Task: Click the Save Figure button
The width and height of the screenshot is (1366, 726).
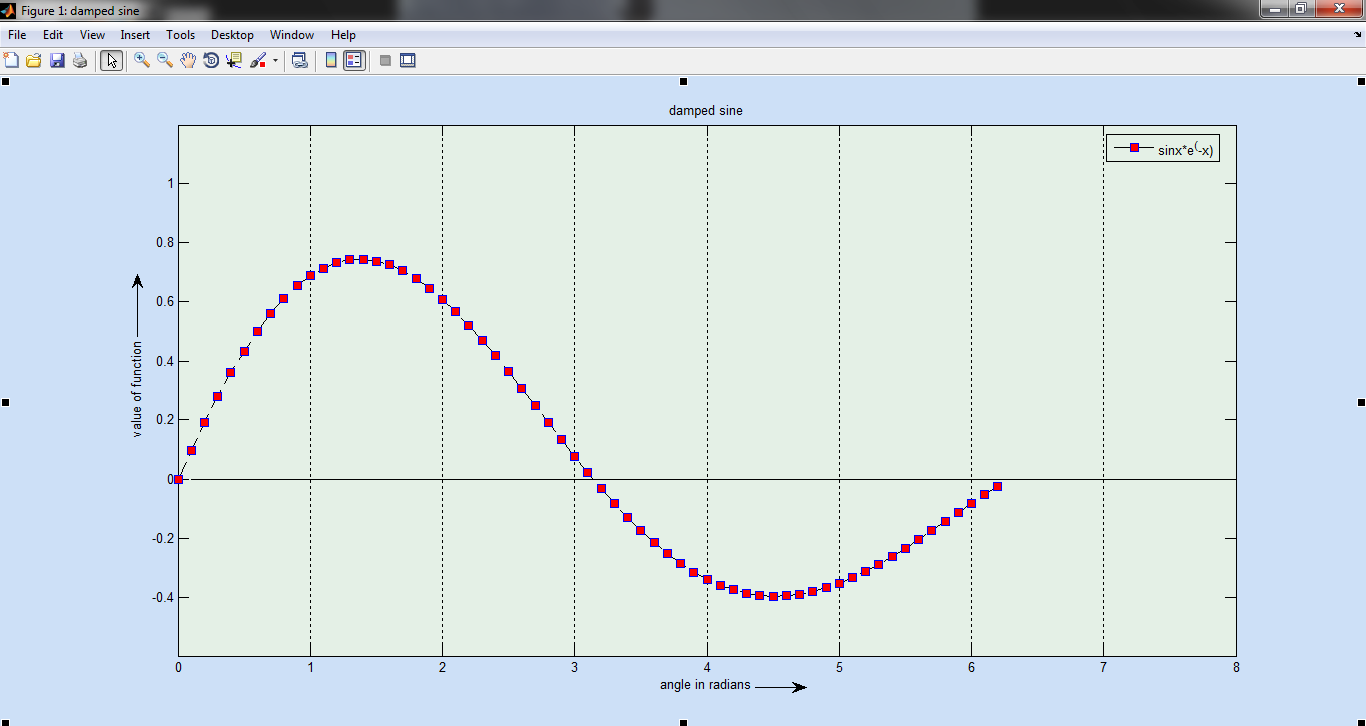Action: click(56, 60)
